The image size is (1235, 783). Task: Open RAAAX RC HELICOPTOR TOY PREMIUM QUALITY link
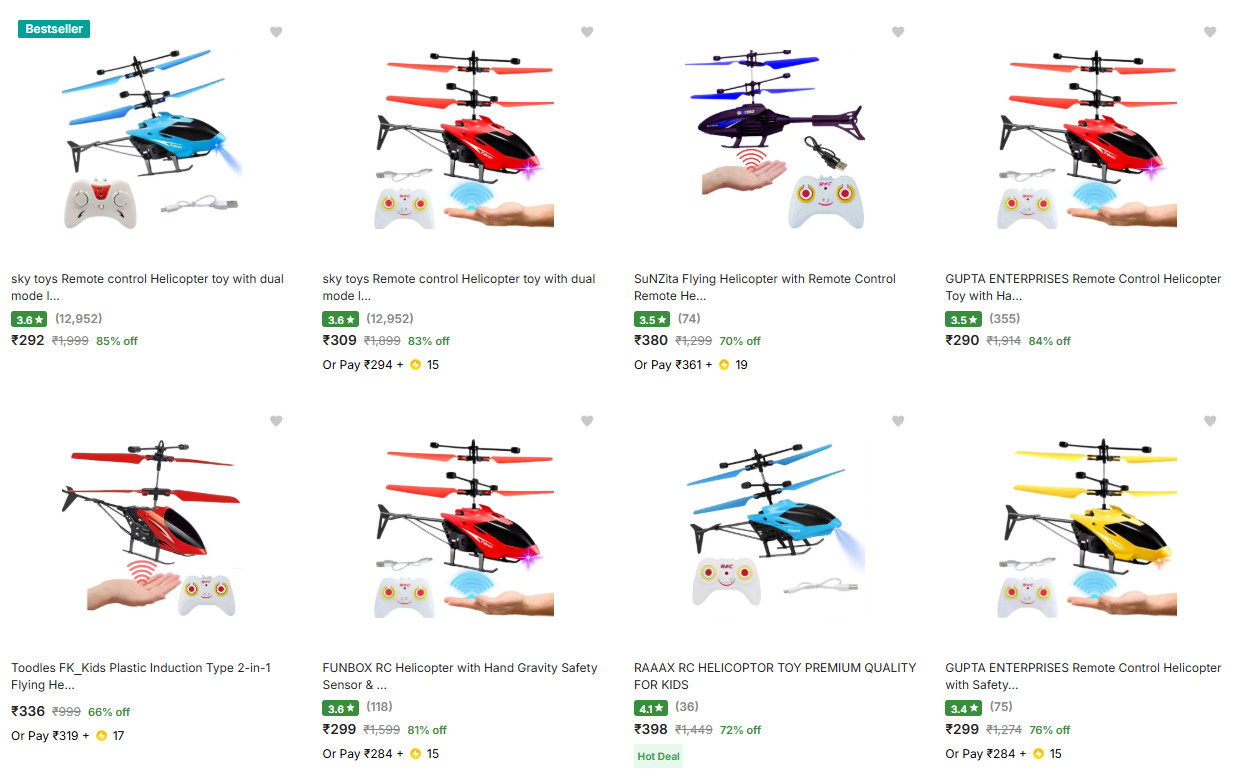[775, 676]
